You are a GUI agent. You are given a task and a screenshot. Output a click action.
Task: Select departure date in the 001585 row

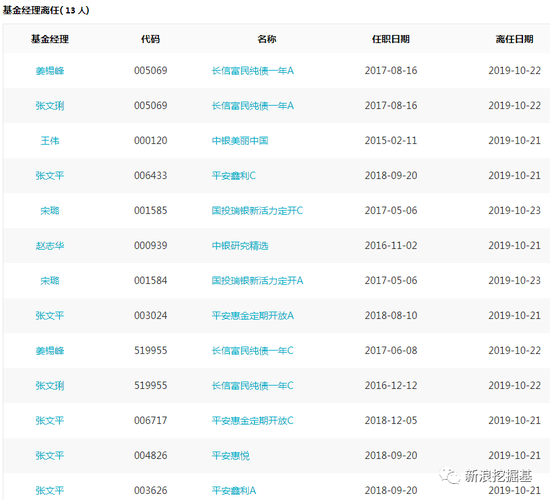pyautogui.click(x=515, y=211)
